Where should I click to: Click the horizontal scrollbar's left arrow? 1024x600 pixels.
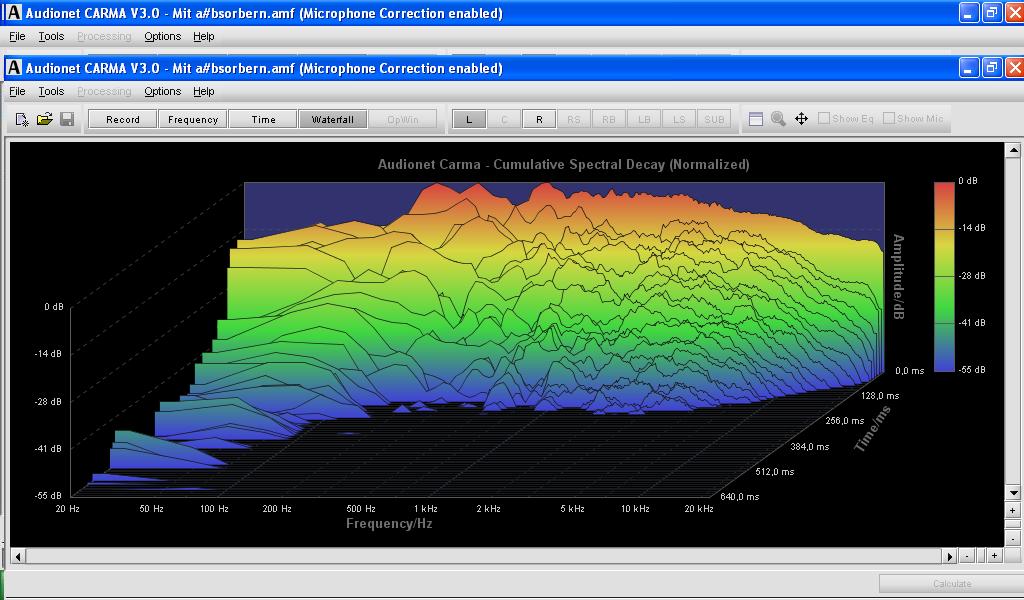click(x=18, y=556)
